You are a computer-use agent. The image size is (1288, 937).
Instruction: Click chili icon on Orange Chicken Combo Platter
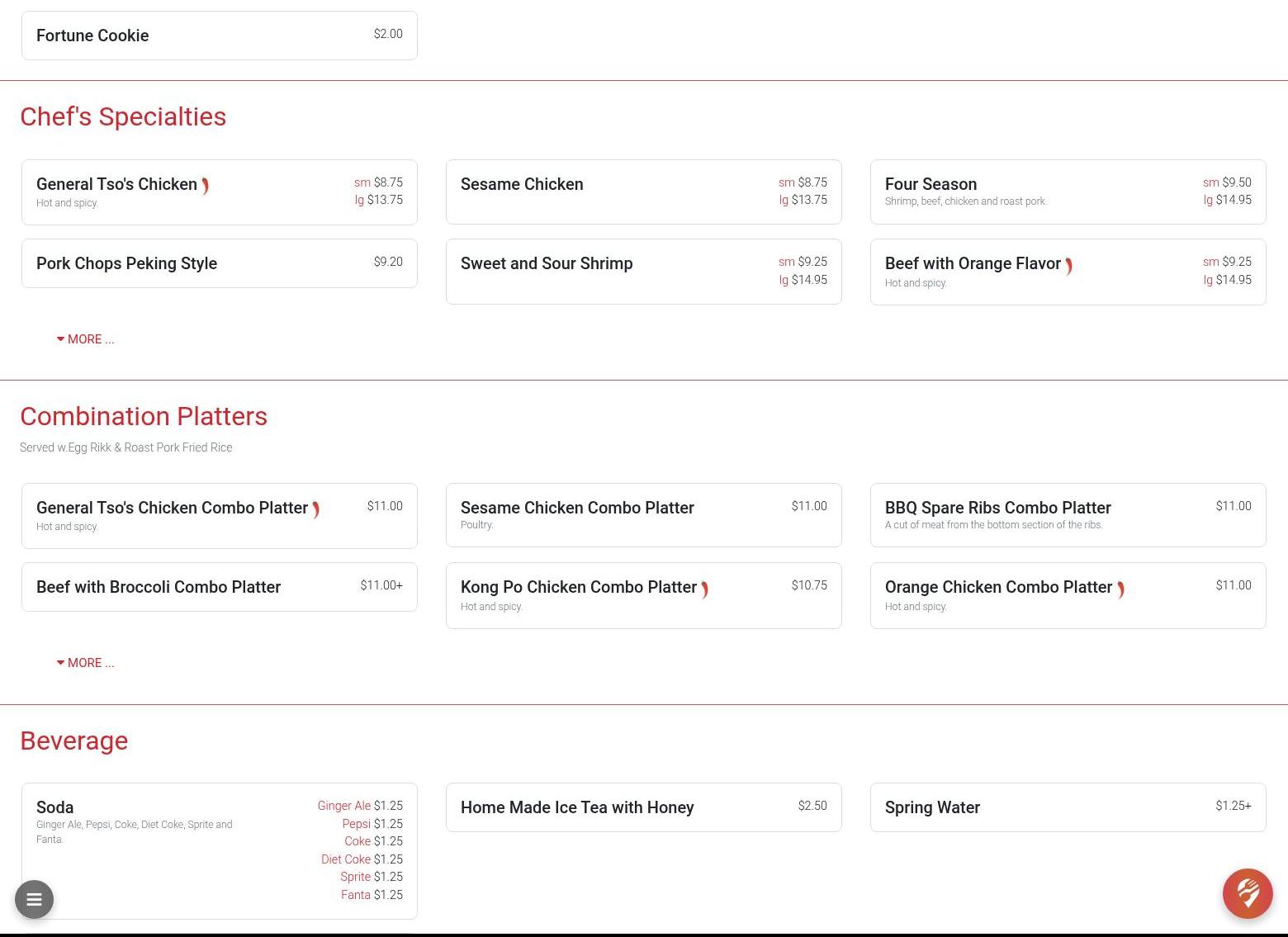pyautogui.click(x=1120, y=589)
